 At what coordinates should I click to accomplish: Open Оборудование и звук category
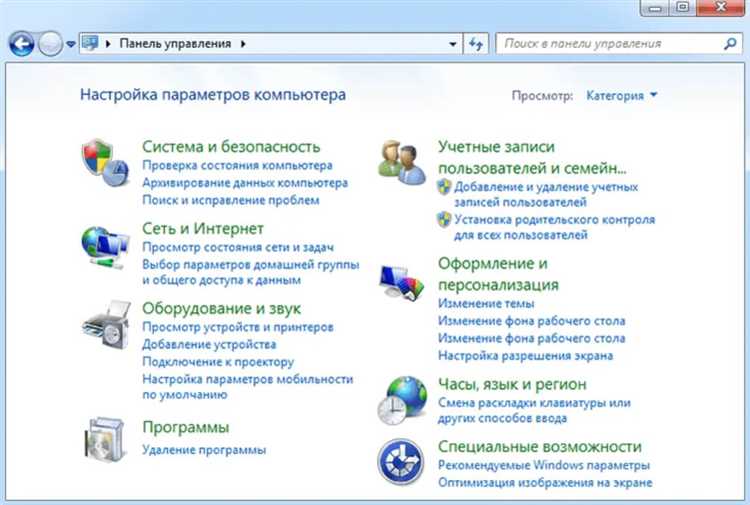[221, 308]
